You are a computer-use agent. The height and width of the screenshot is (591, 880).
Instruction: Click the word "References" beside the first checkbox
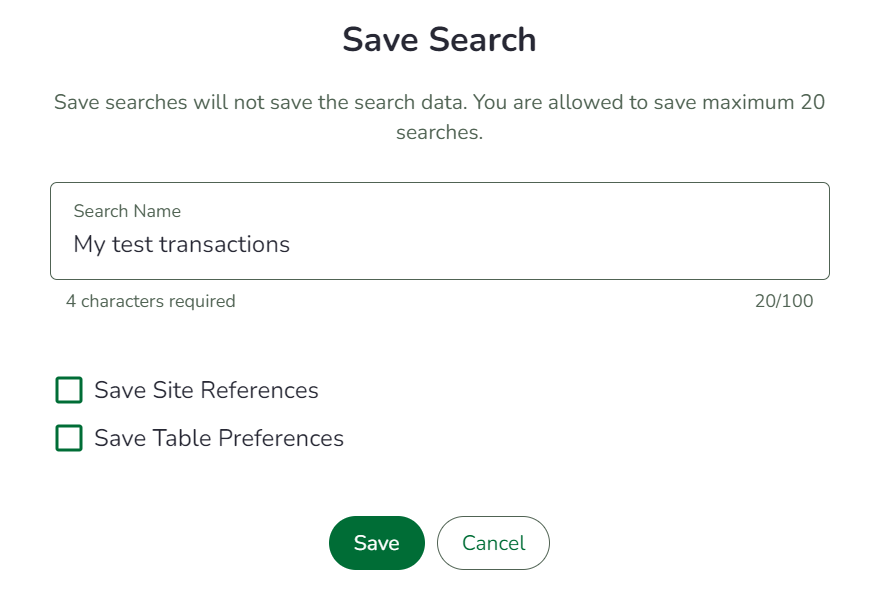point(263,390)
